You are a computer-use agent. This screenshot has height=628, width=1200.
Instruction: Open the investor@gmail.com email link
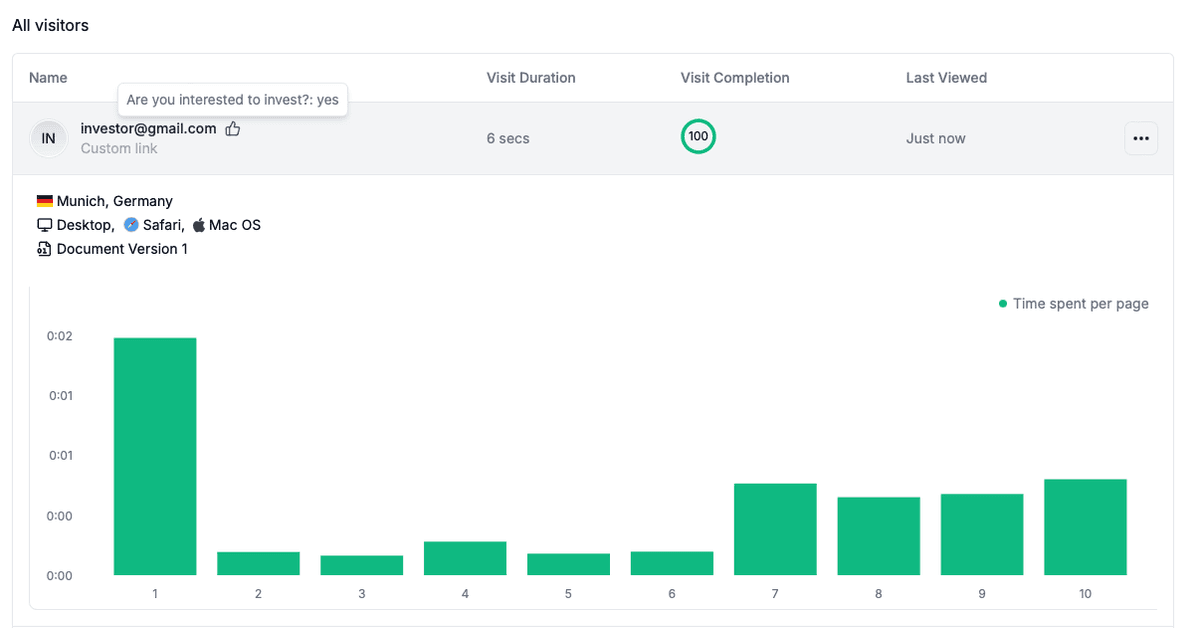(148, 128)
